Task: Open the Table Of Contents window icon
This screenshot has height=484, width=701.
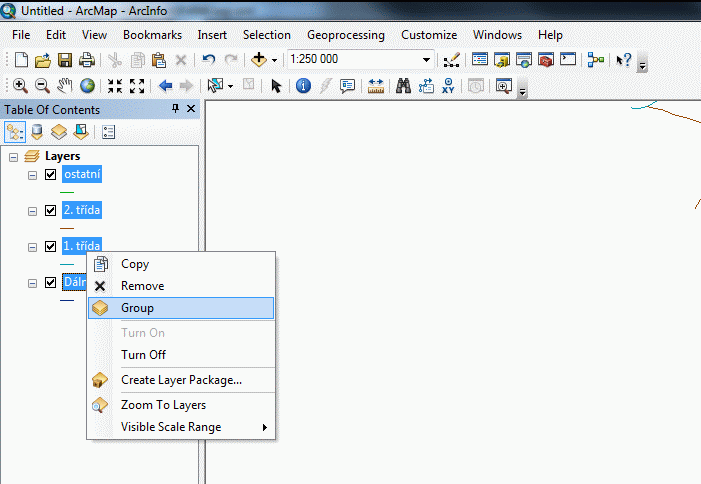Action: tap(480, 59)
